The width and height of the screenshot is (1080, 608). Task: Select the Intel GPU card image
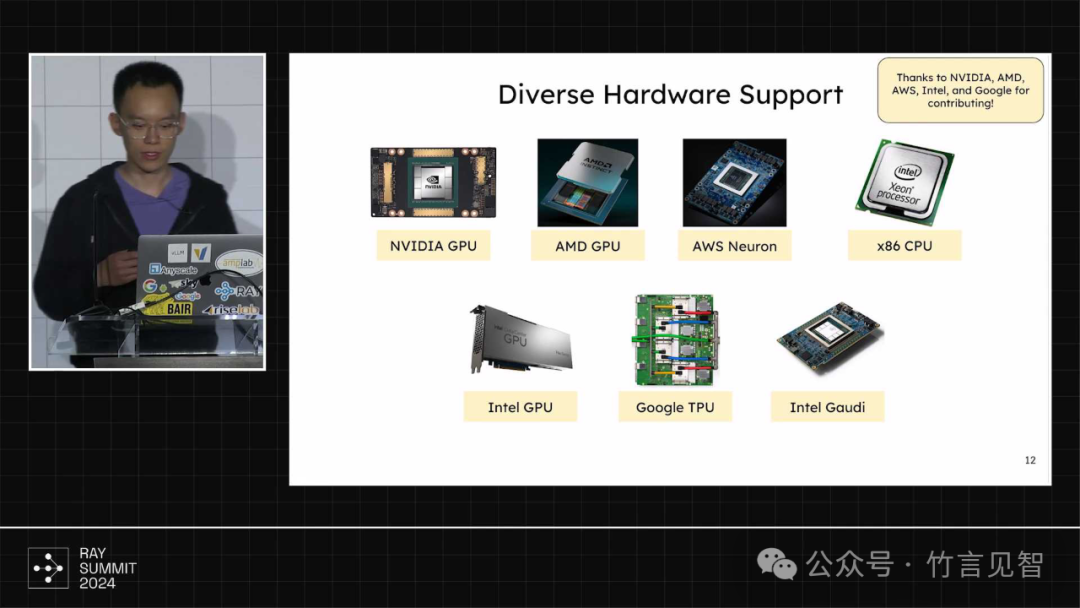tap(521, 339)
